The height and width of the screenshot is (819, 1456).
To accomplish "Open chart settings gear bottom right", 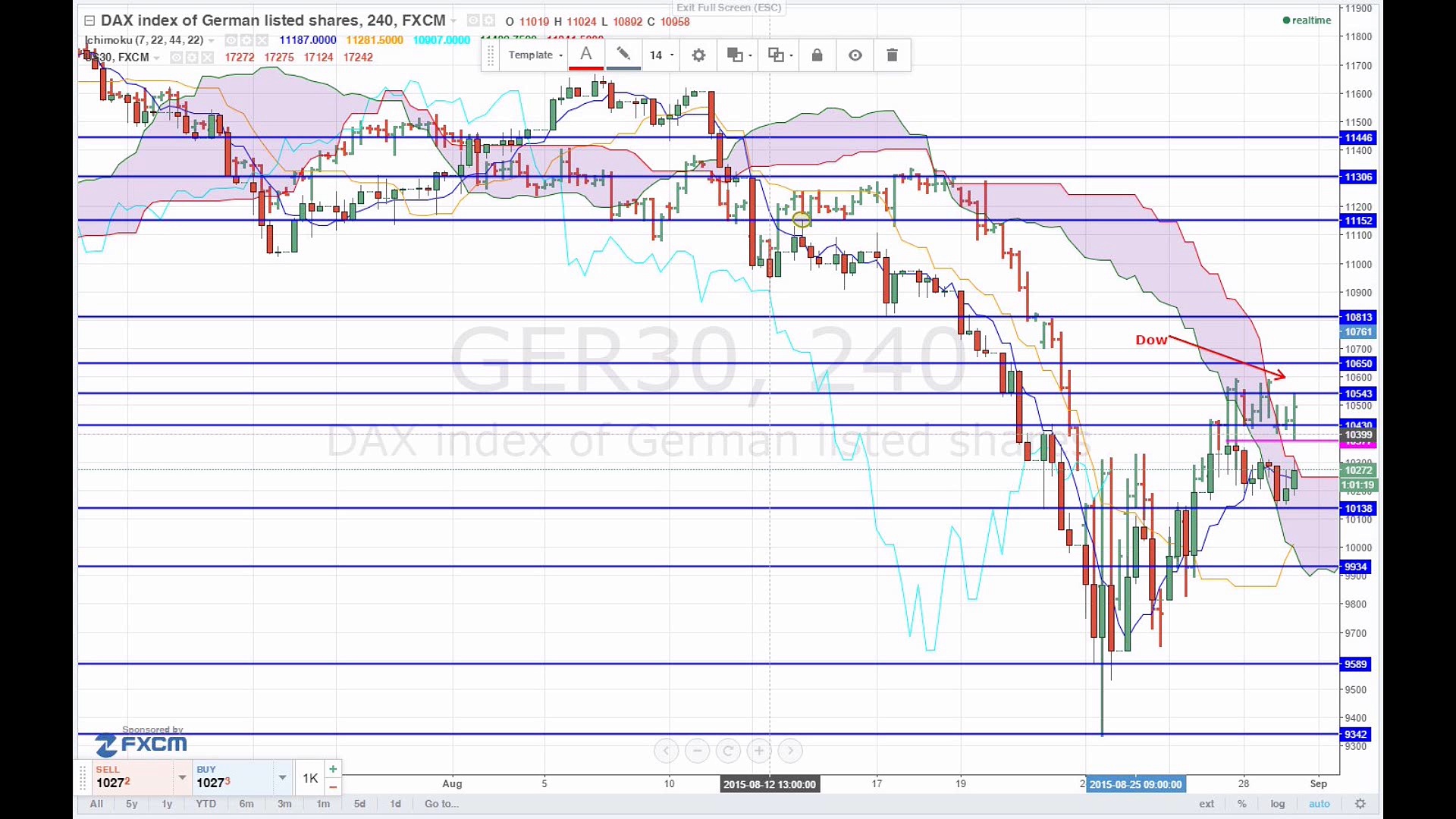I will coord(1360,804).
